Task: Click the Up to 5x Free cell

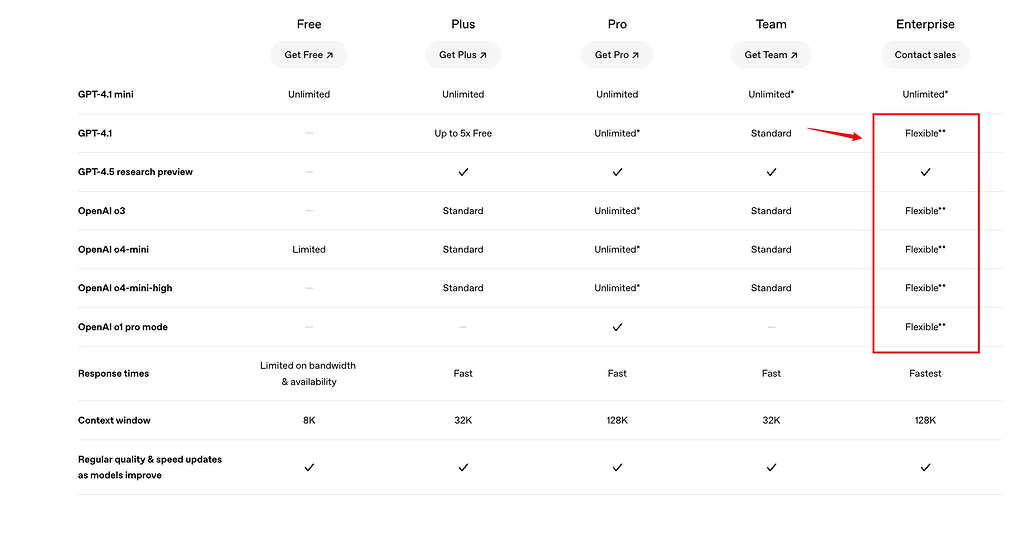Action: (x=463, y=133)
